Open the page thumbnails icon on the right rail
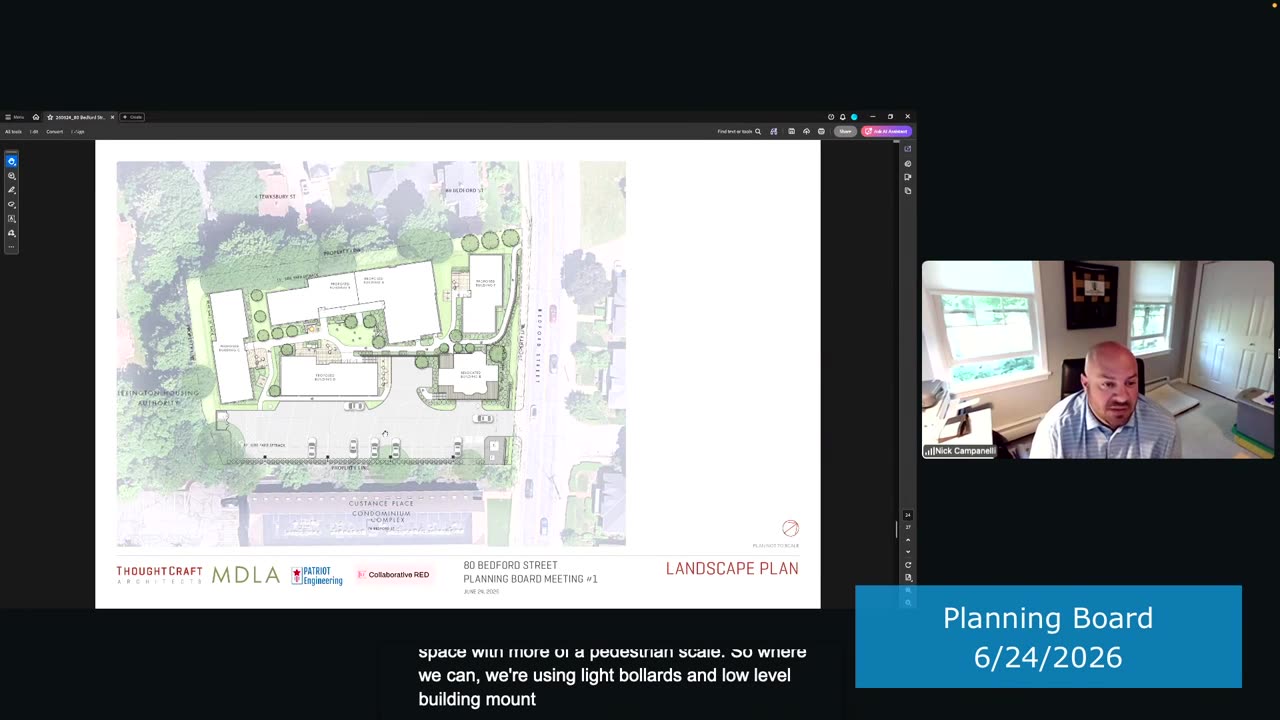Image resolution: width=1280 pixels, height=720 pixels. (908, 190)
